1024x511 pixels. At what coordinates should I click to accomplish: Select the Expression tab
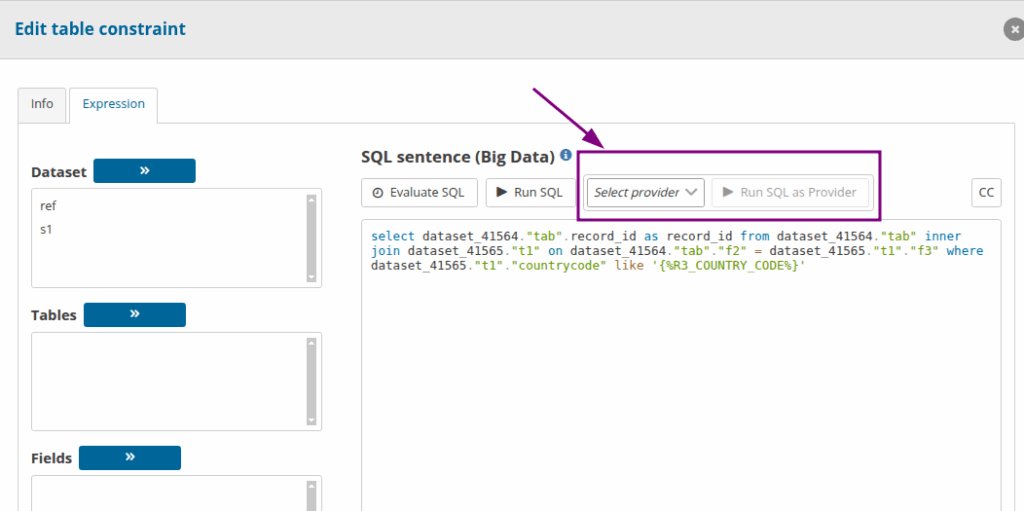(113, 104)
